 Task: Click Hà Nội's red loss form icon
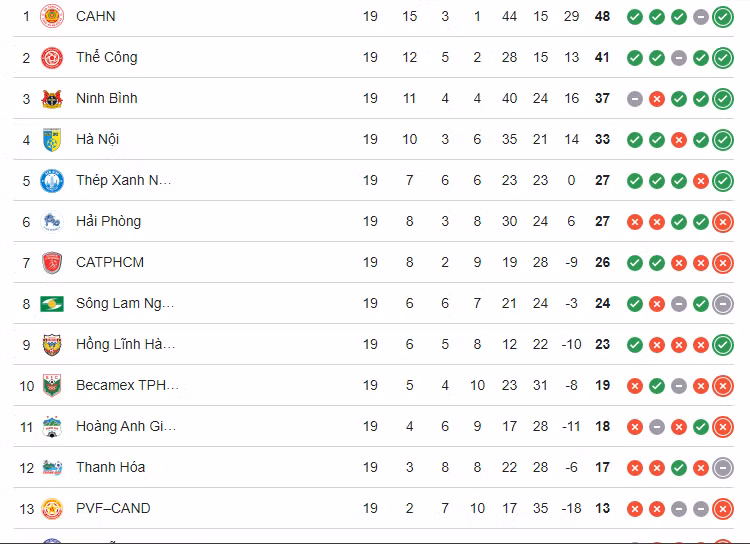679,139
